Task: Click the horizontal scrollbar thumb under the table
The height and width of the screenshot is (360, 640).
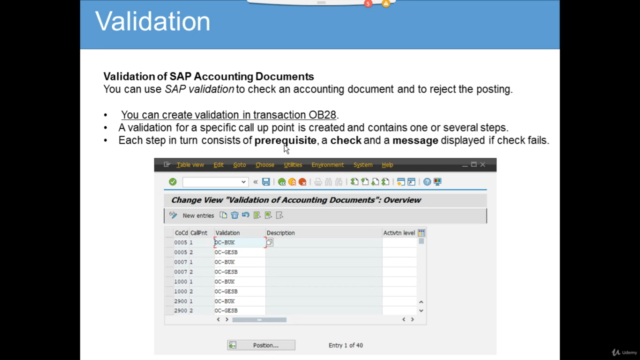Action: pyautogui.click(x=259, y=320)
